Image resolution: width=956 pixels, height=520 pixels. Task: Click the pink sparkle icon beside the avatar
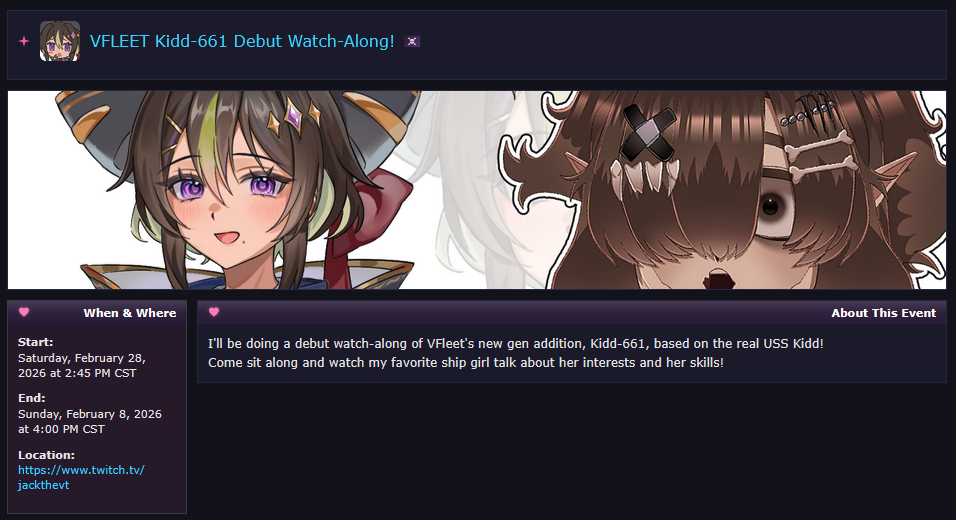(24, 41)
